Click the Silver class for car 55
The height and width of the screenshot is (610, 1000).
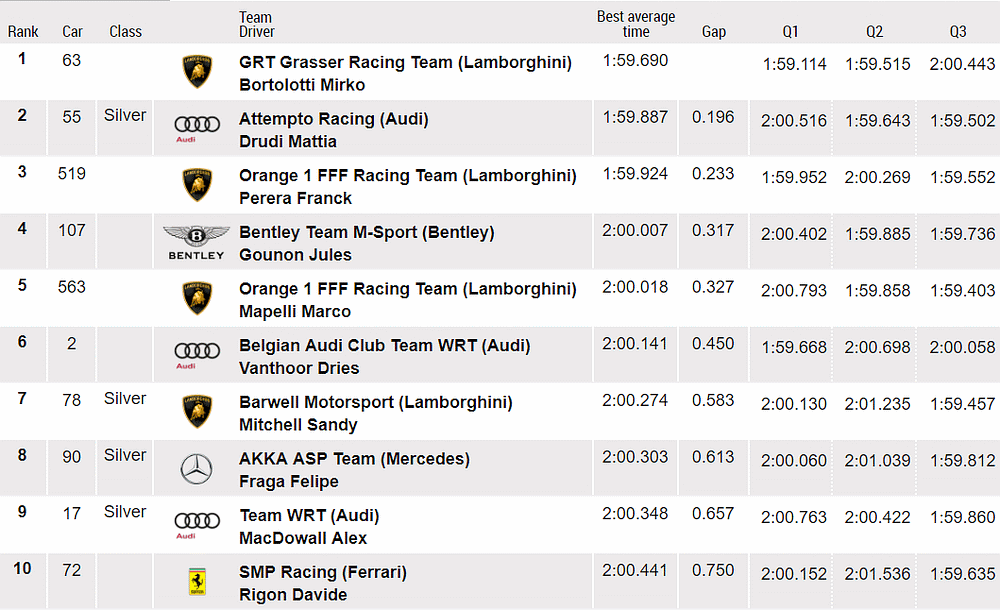pos(125,115)
